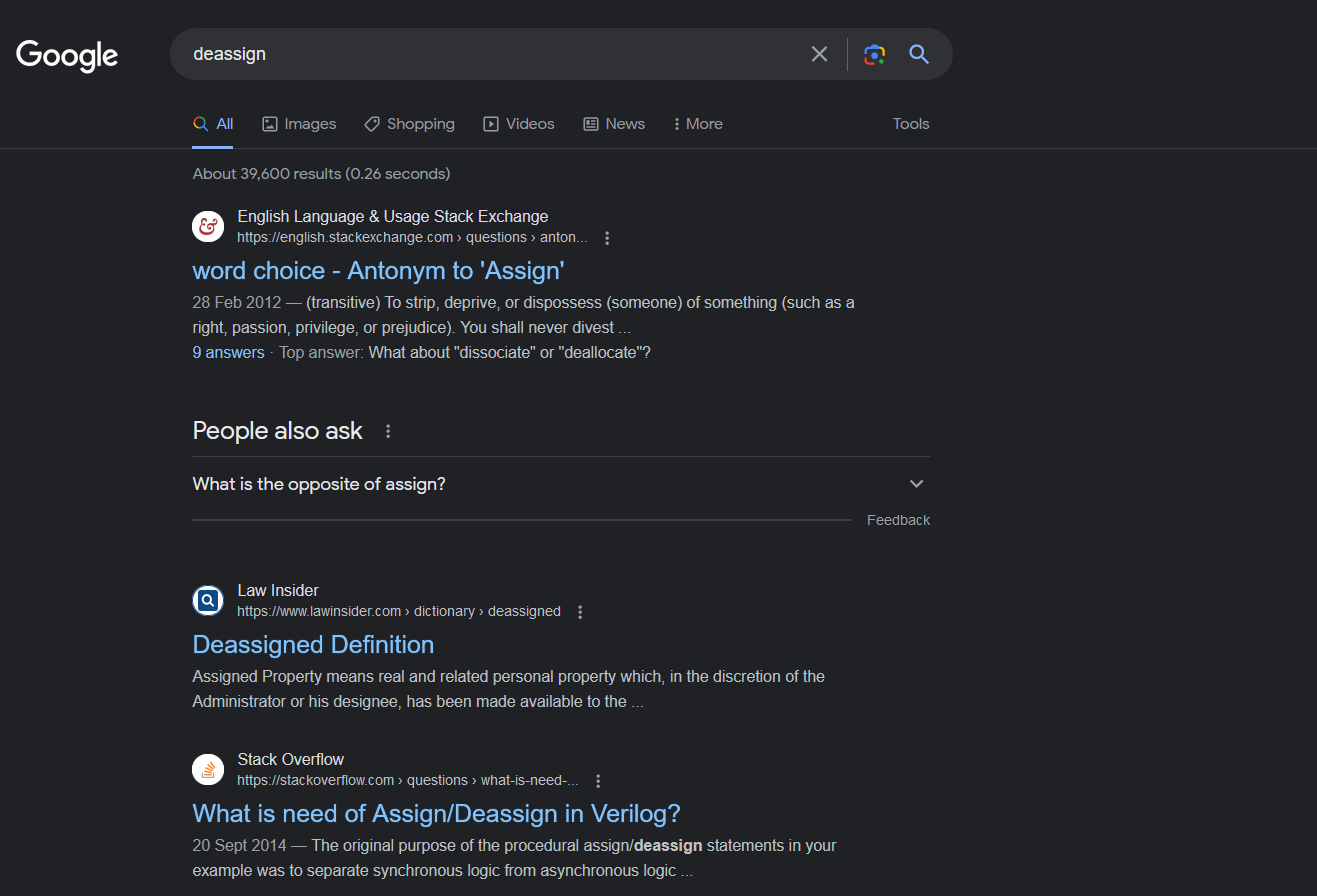This screenshot has width=1317, height=896.
Task: Open three-dot menu for the Stack Exchange result
Action: click(x=607, y=238)
